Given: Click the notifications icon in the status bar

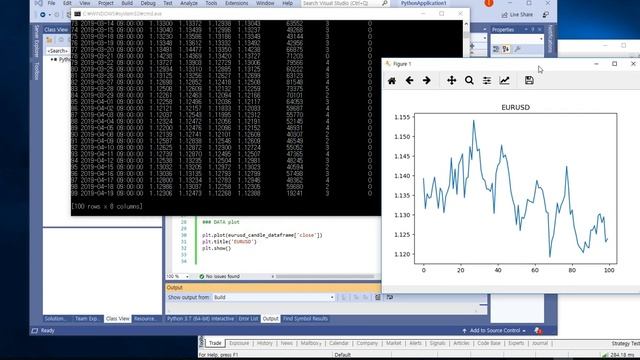Looking at the screenshot, I should [538, 331].
